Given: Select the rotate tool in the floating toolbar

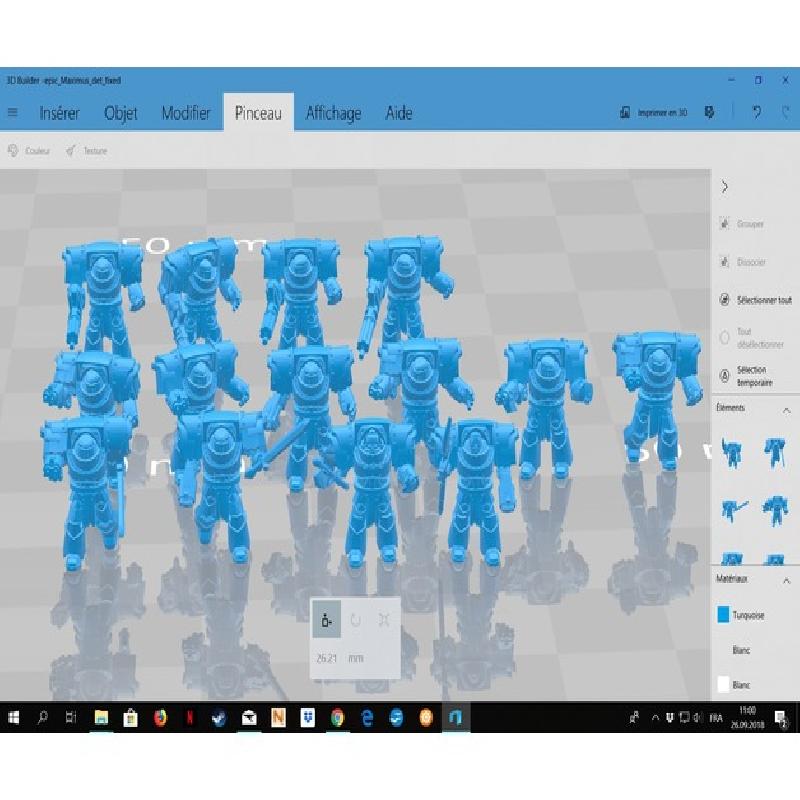Looking at the screenshot, I should pos(356,619).
